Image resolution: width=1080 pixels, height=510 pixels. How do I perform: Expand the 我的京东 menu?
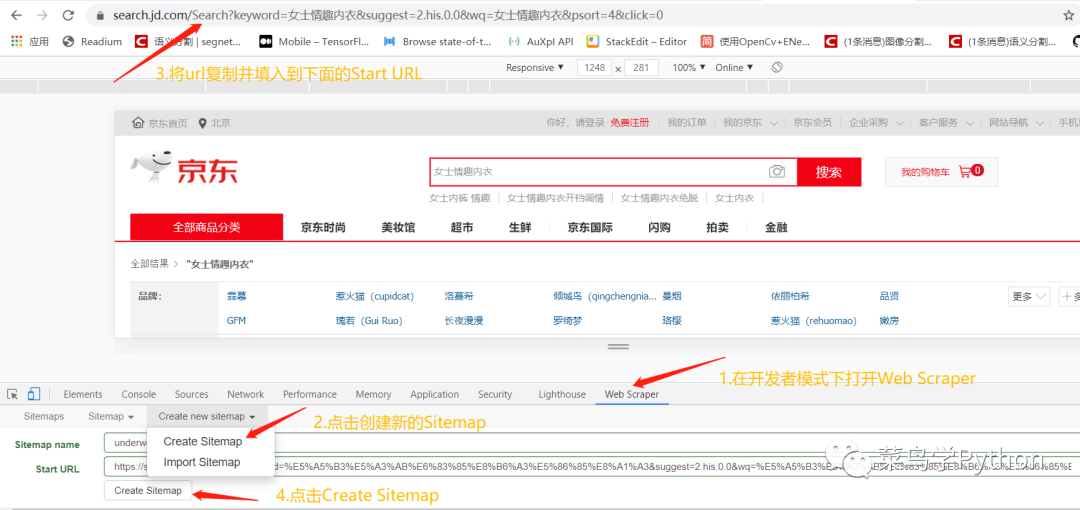[750, 123]
